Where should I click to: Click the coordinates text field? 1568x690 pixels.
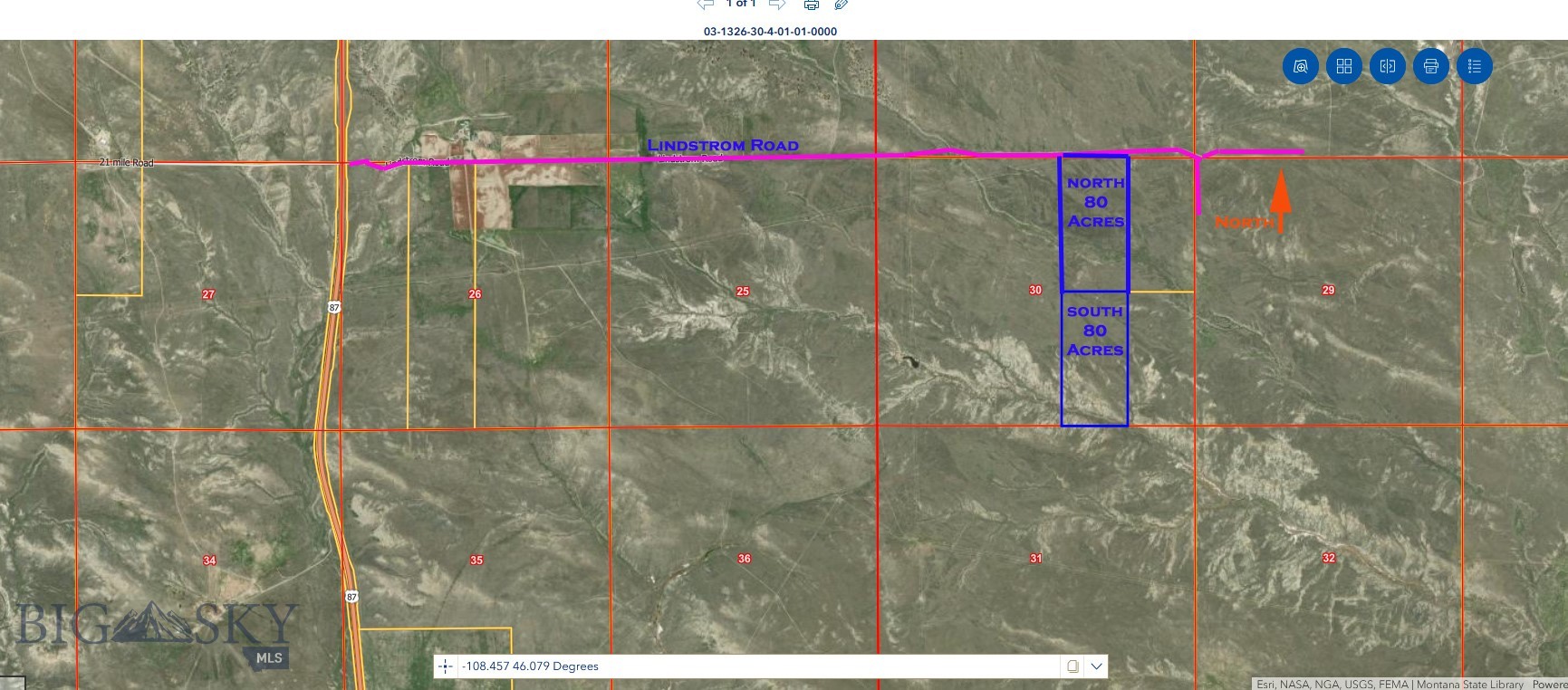(756, 666)
